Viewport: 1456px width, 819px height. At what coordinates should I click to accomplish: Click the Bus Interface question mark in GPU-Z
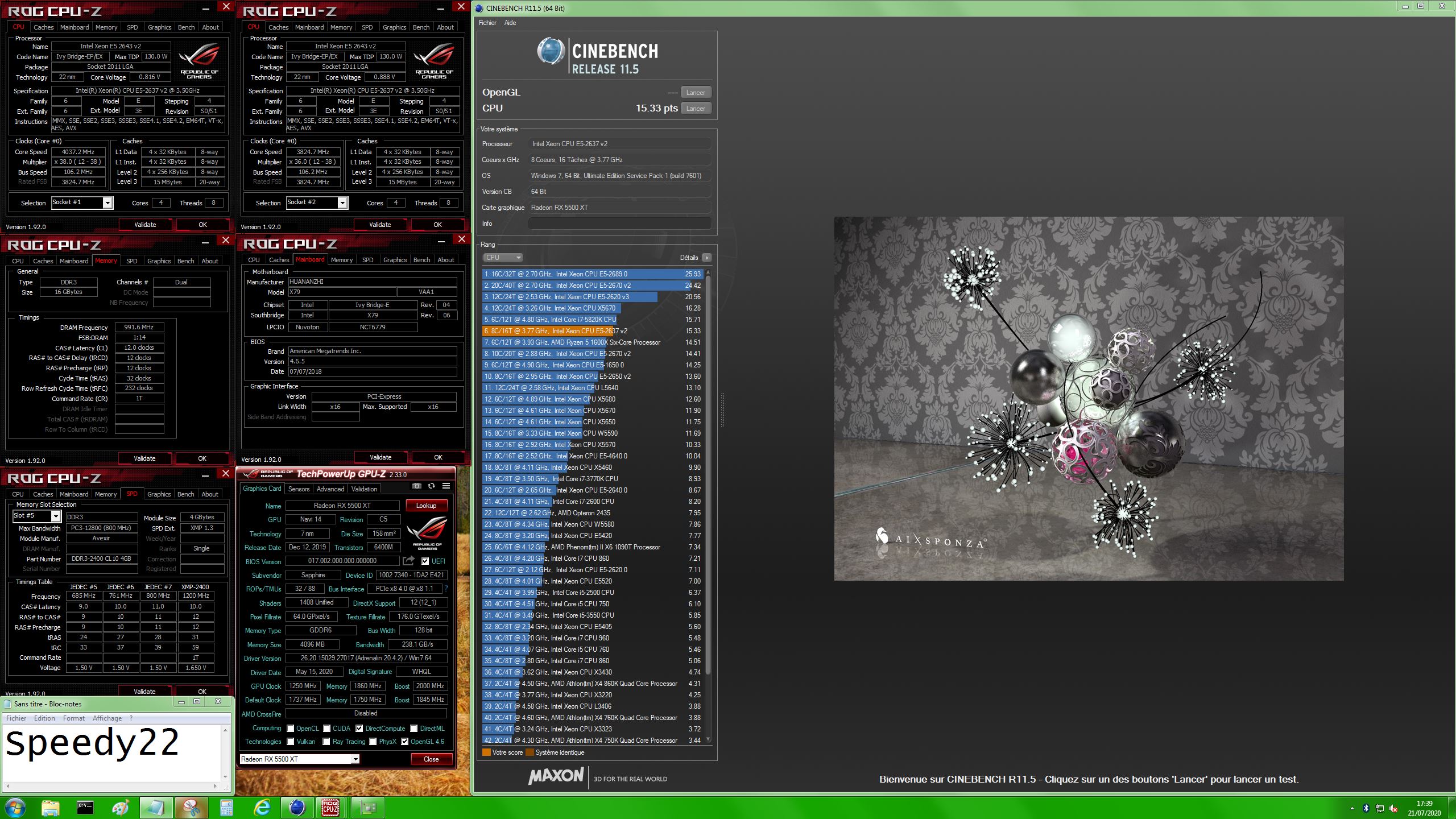click(446, 589)
